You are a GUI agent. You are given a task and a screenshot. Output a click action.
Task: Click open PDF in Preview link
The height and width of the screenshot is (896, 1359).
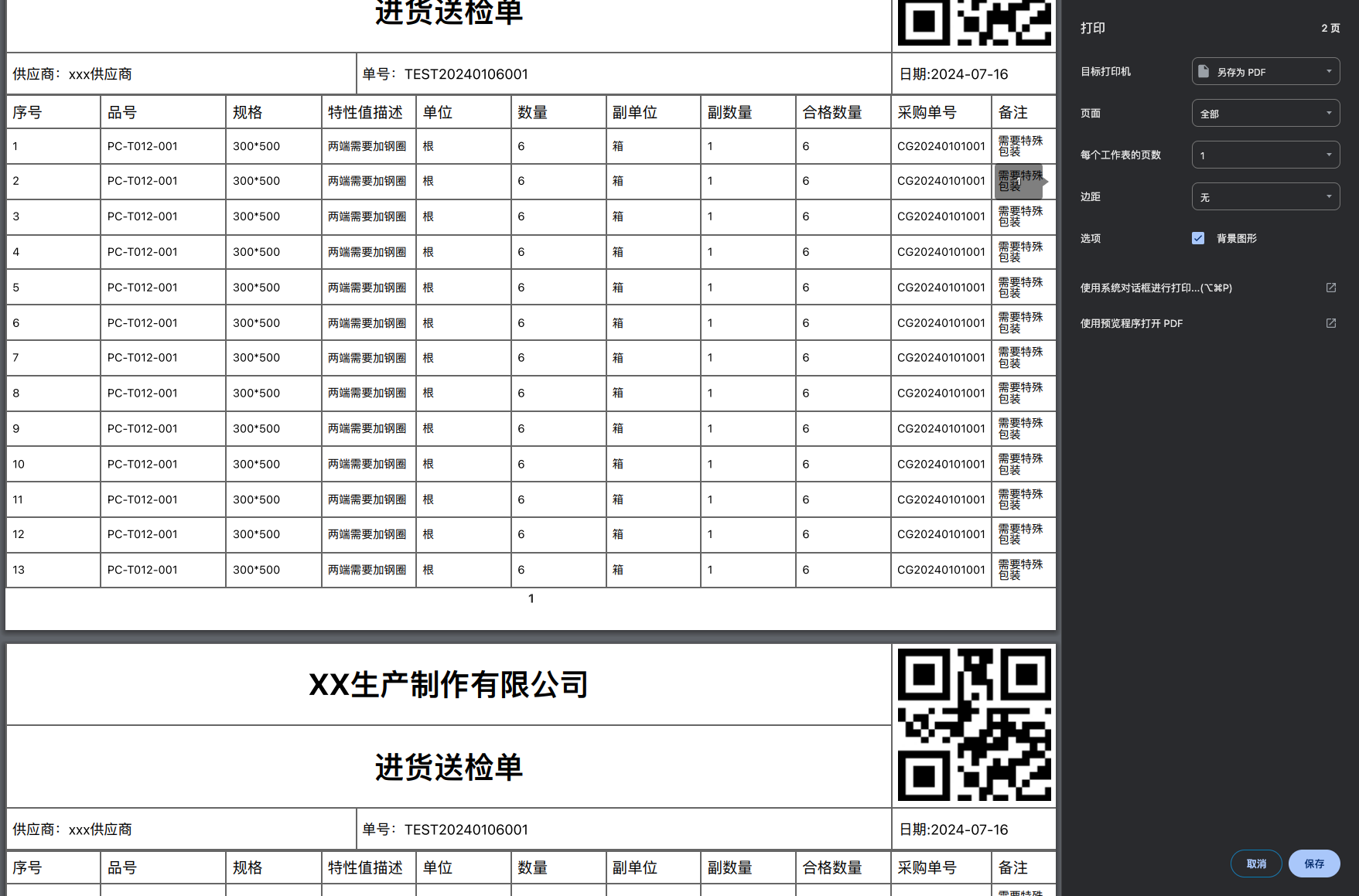click(x=1131, y=323)
